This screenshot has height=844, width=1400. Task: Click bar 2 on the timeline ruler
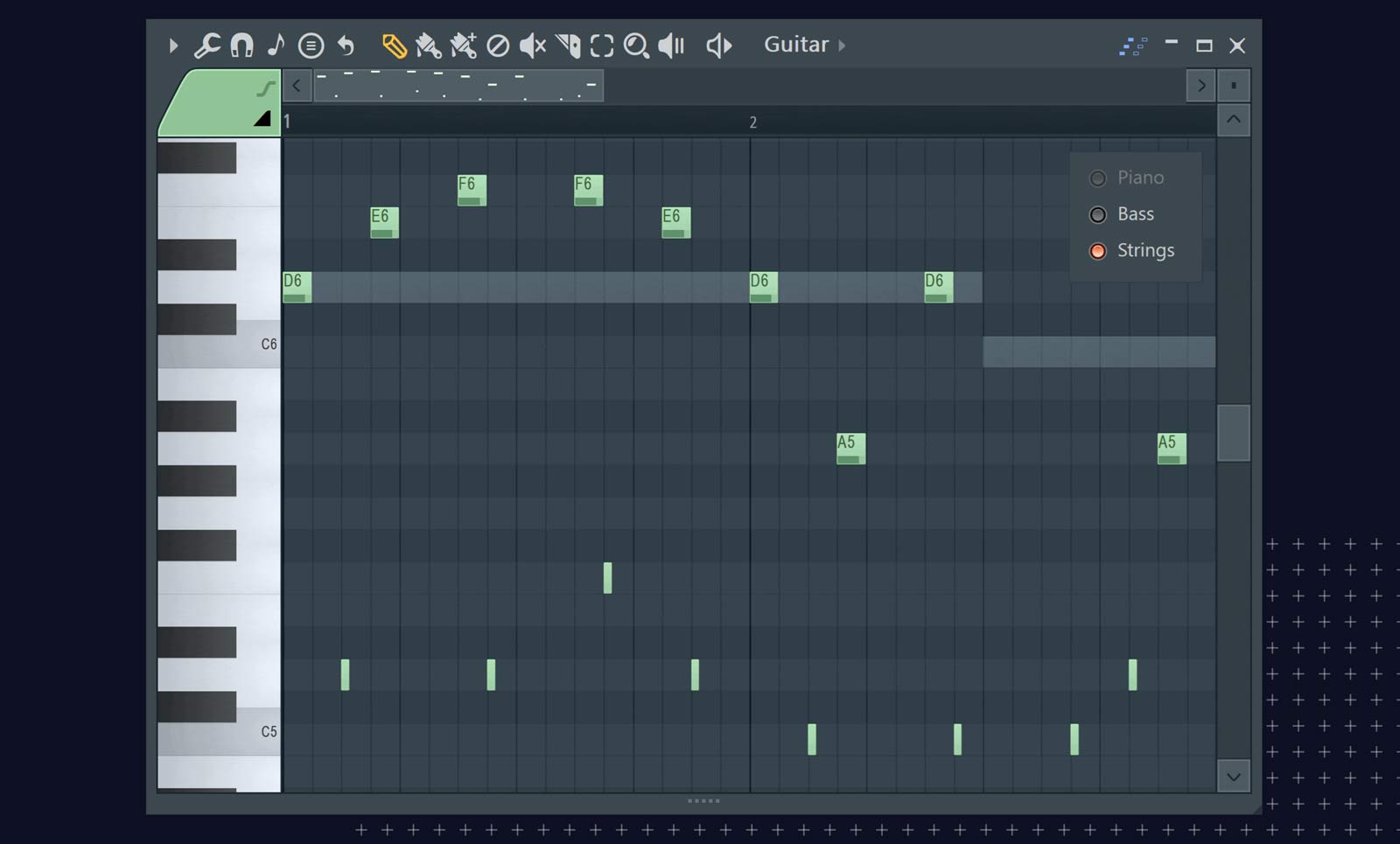click(x=752, y=122)
